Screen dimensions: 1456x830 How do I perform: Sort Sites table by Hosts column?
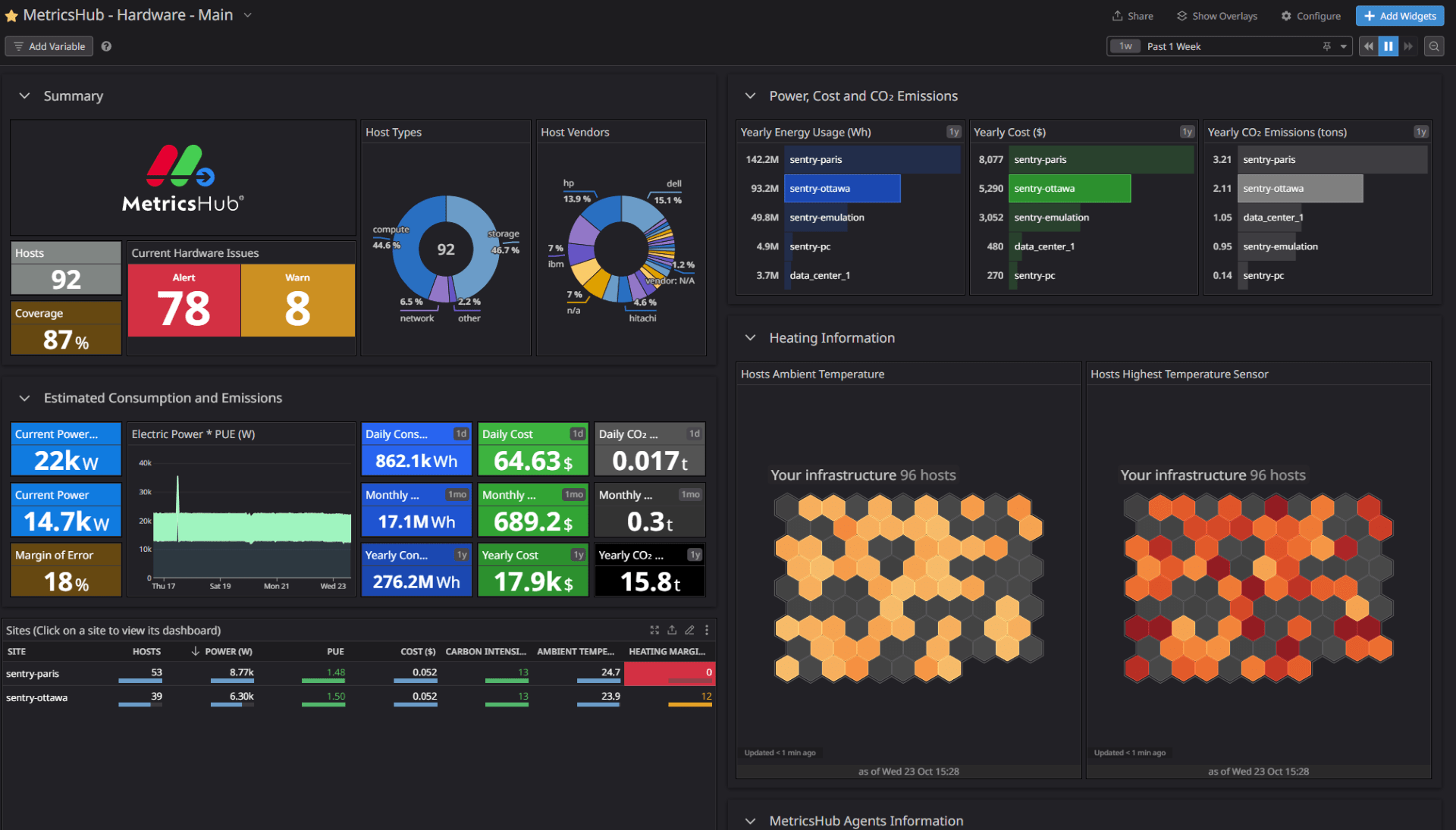146,652
